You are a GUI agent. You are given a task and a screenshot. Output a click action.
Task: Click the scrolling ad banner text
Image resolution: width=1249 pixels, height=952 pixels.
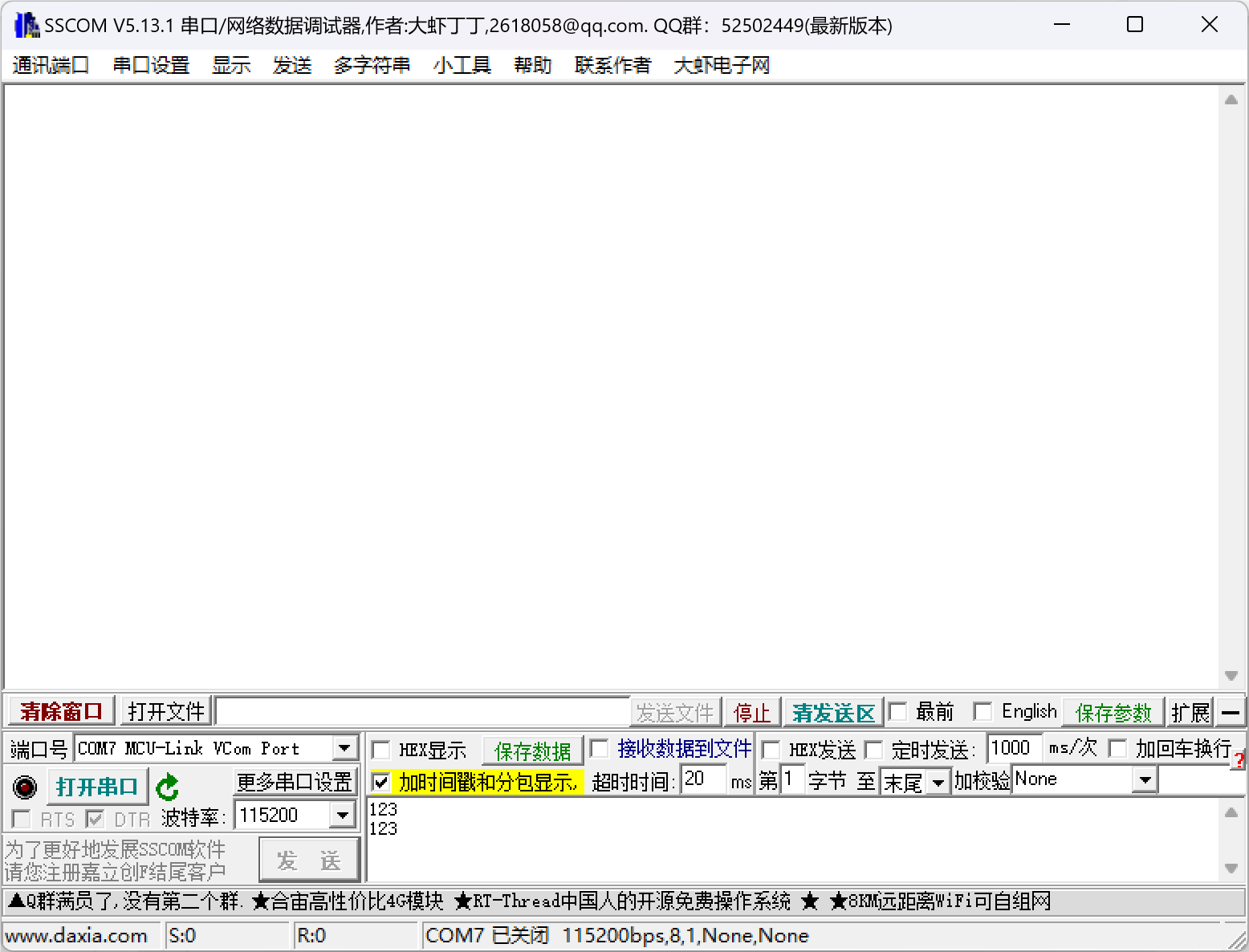pos(530,901)
